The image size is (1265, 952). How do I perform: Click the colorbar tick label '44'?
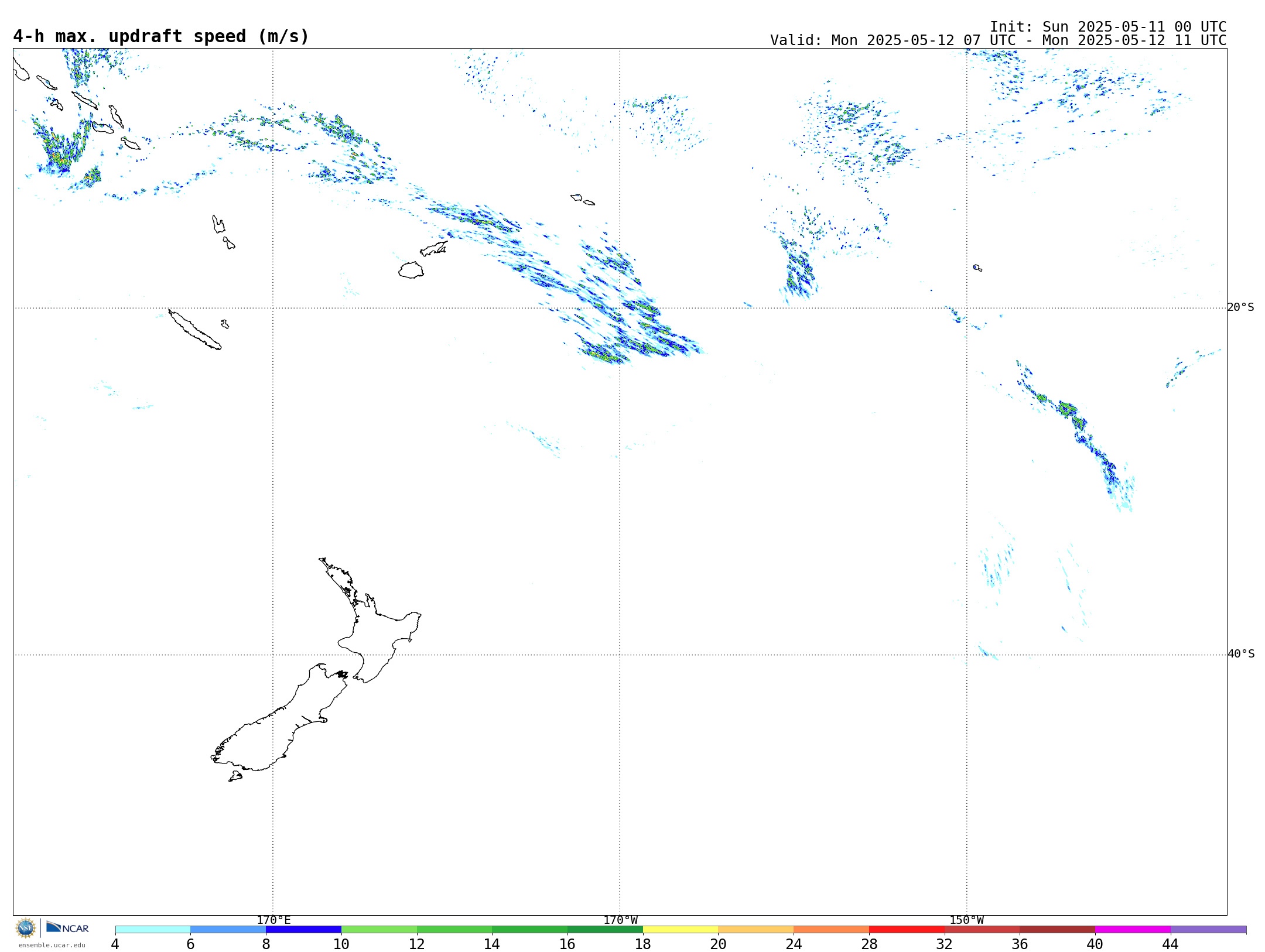[1170, 944]
